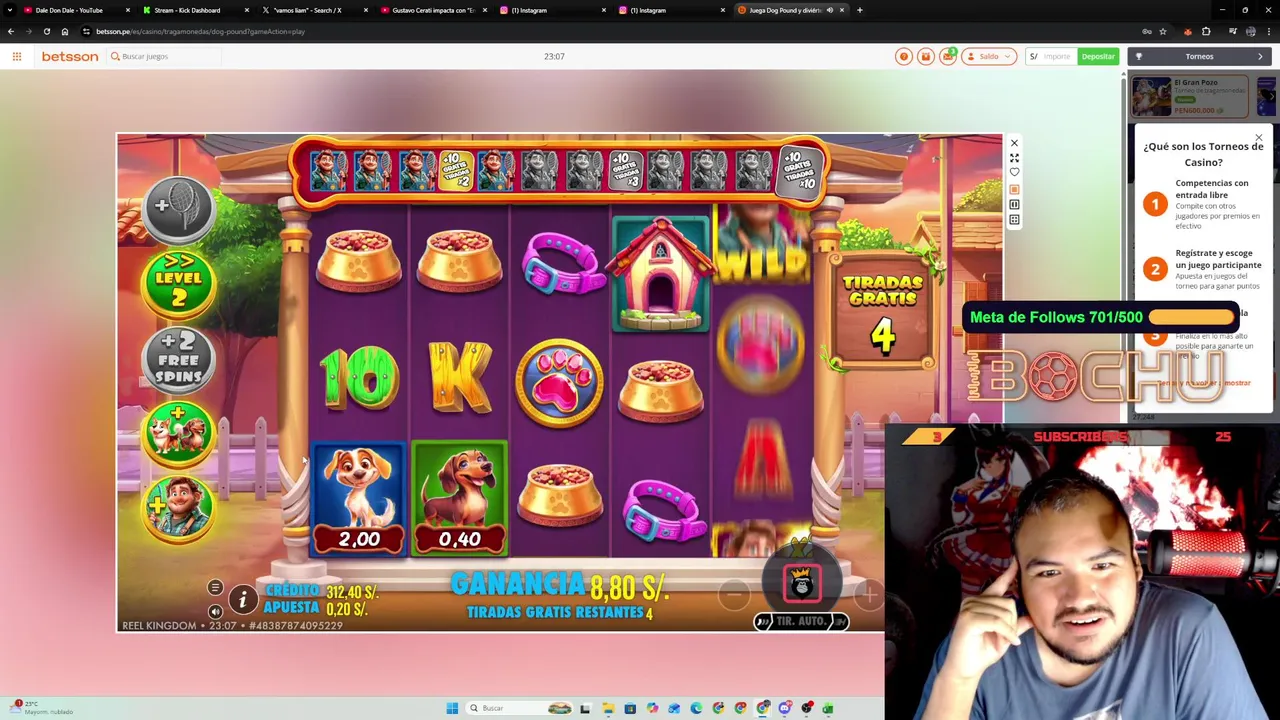Open the gift promotions icon in header
1280x720 pixels.
pos(926,56)
